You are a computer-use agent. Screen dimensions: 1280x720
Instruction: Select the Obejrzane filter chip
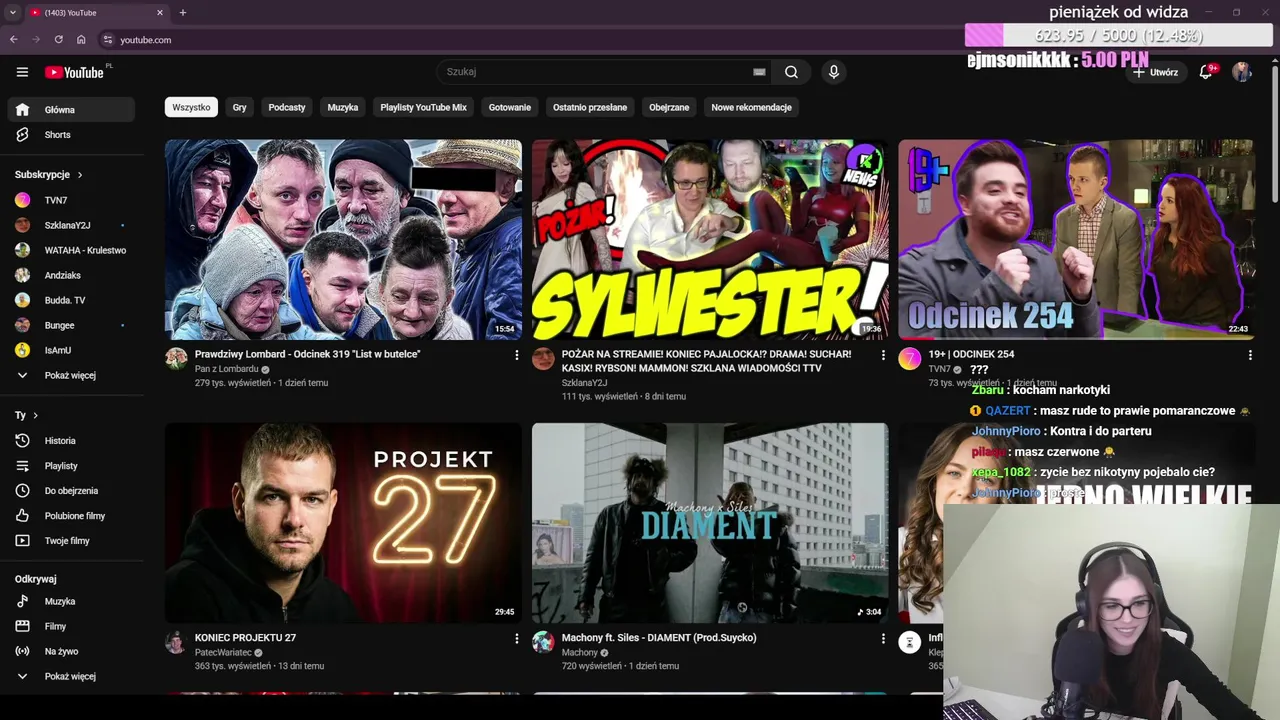click(x=669, y=107)
